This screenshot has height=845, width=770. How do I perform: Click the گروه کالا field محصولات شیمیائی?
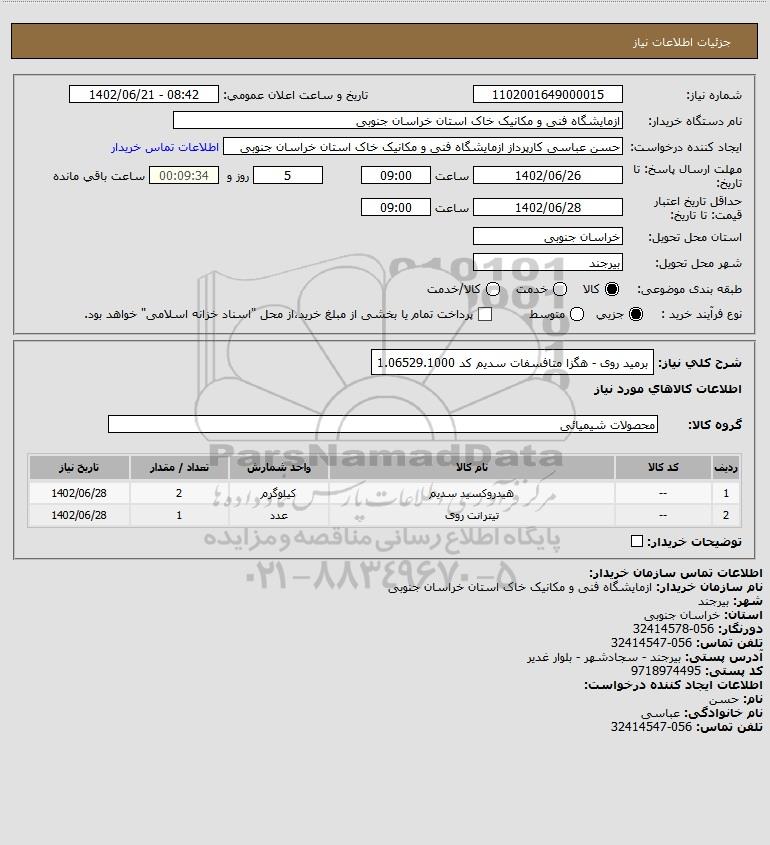(383, 424)
